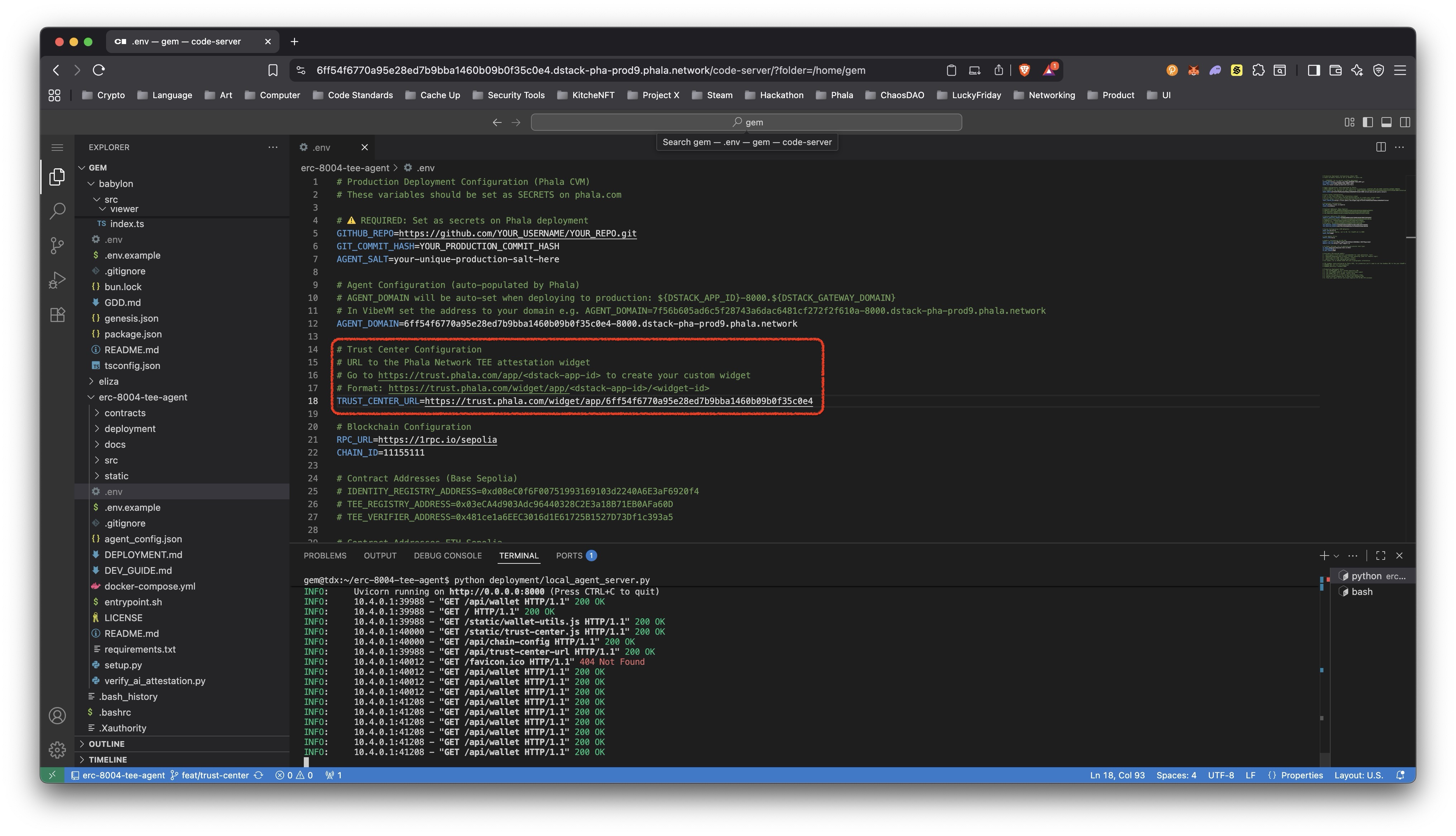Image resolution: width=1456 pixels, height=836 pixels.
Task: Open the Source Control view
Action: (57, 246)
